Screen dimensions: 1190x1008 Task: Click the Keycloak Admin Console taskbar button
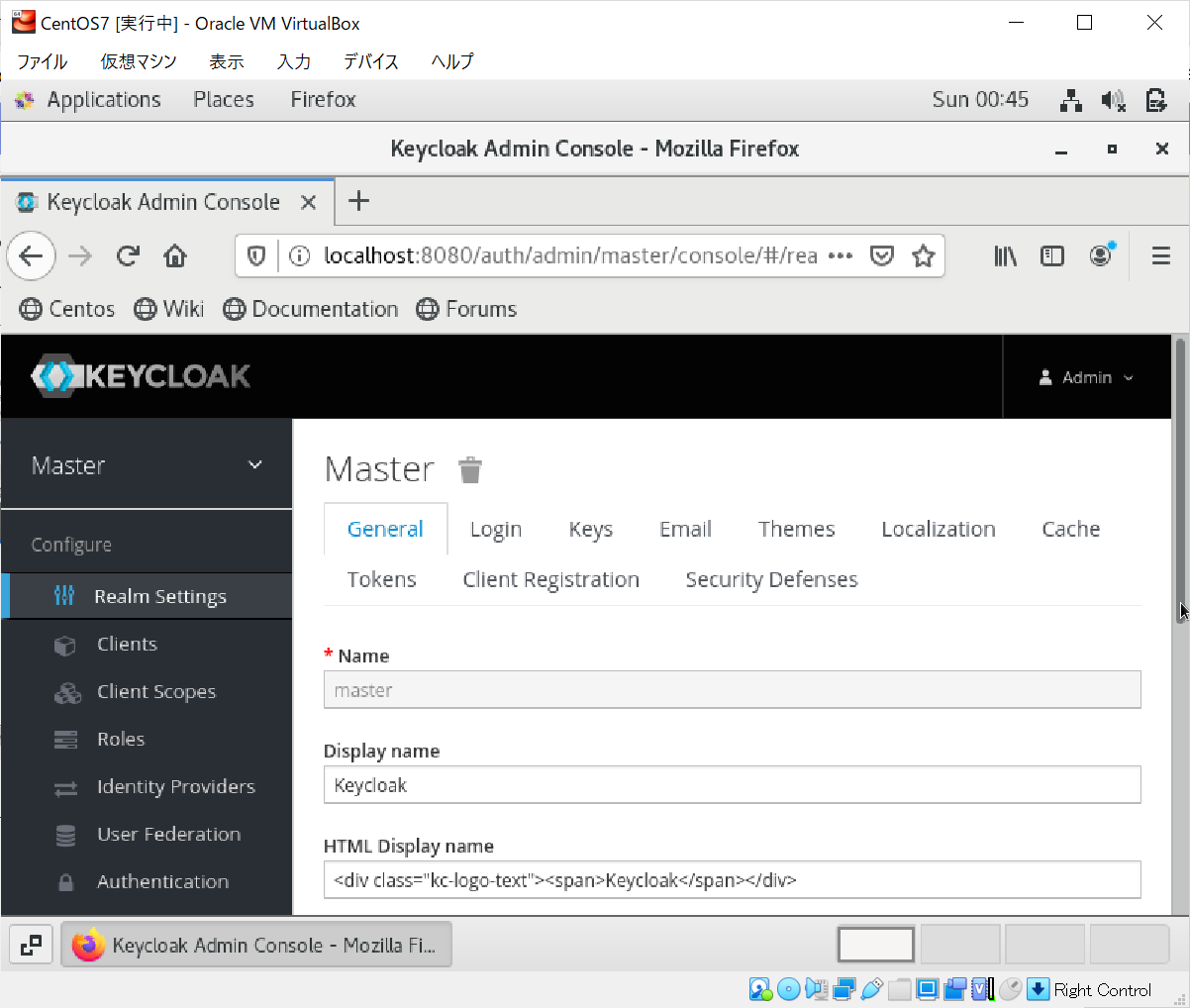click(x=256, y=945)
